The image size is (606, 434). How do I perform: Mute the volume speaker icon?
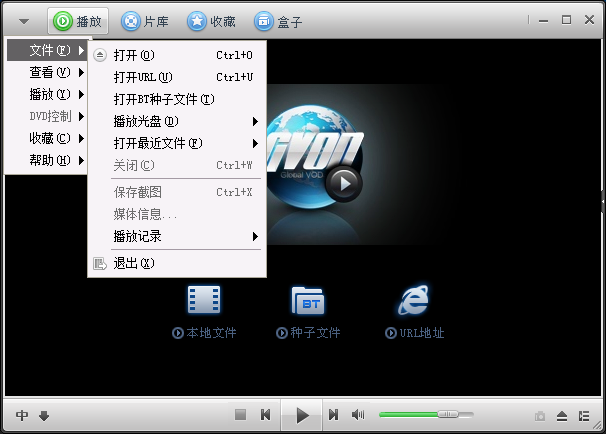[x=358, y=414]
